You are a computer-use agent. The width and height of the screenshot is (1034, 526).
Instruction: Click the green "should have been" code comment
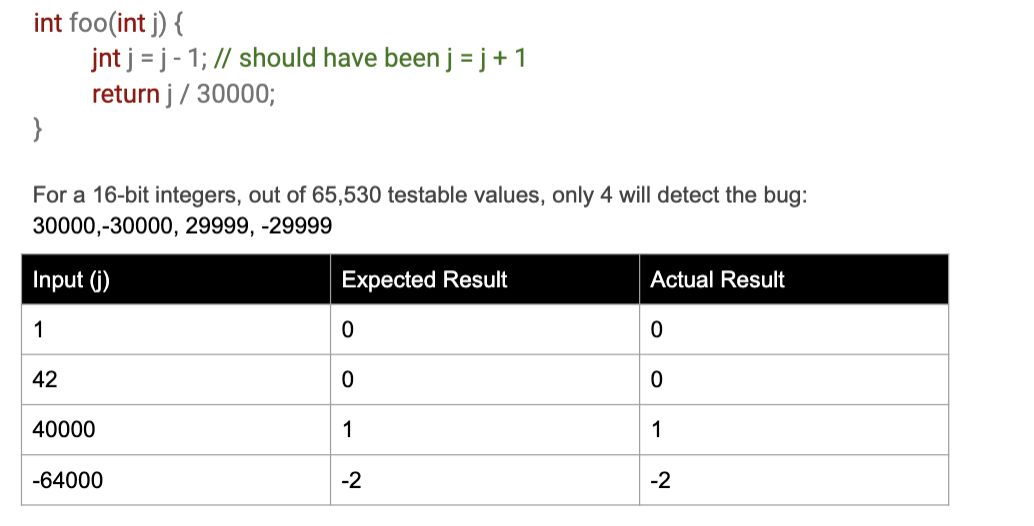click(x=383, y=58)
